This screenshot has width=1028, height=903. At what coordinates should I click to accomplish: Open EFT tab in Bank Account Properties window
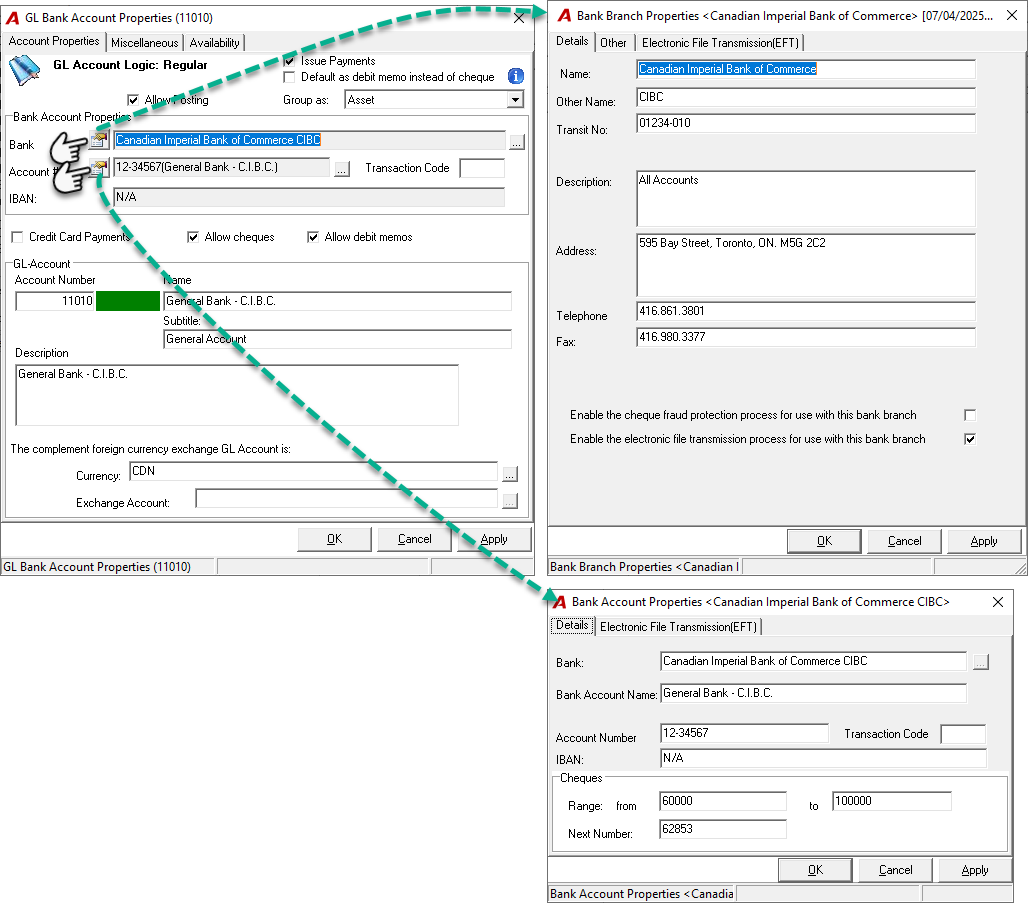click(678, 627)
